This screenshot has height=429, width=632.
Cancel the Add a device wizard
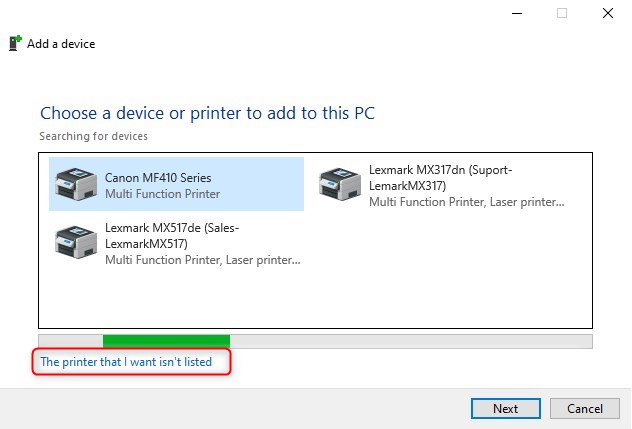[x=584, y=409]
